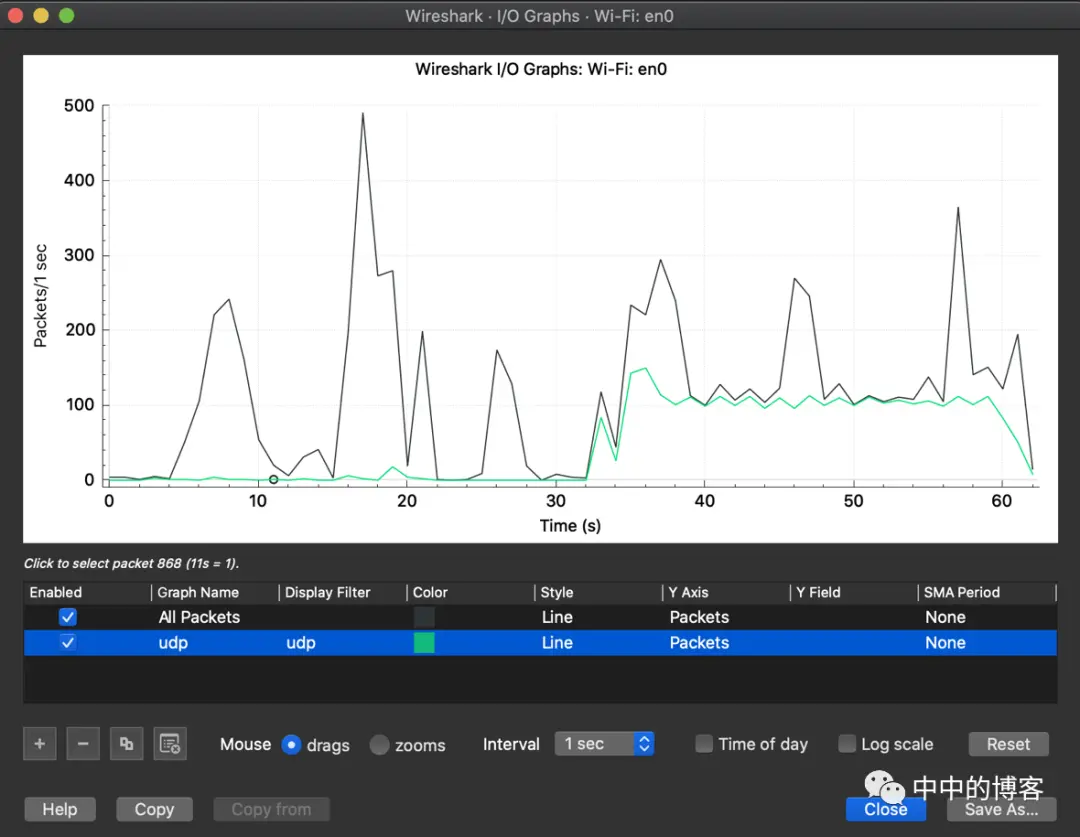Select the Mouse drags radio button
Viewport: 1080px width, 837px height.
click(291, 745)
